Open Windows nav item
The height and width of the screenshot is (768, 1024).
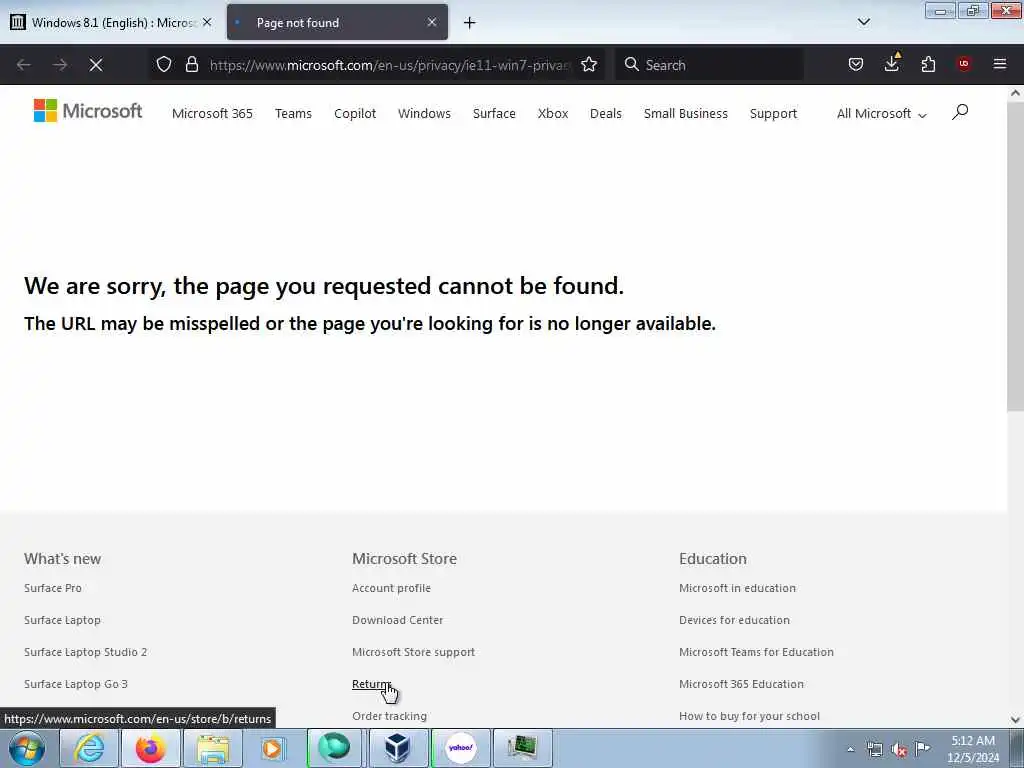coord(424,114)
